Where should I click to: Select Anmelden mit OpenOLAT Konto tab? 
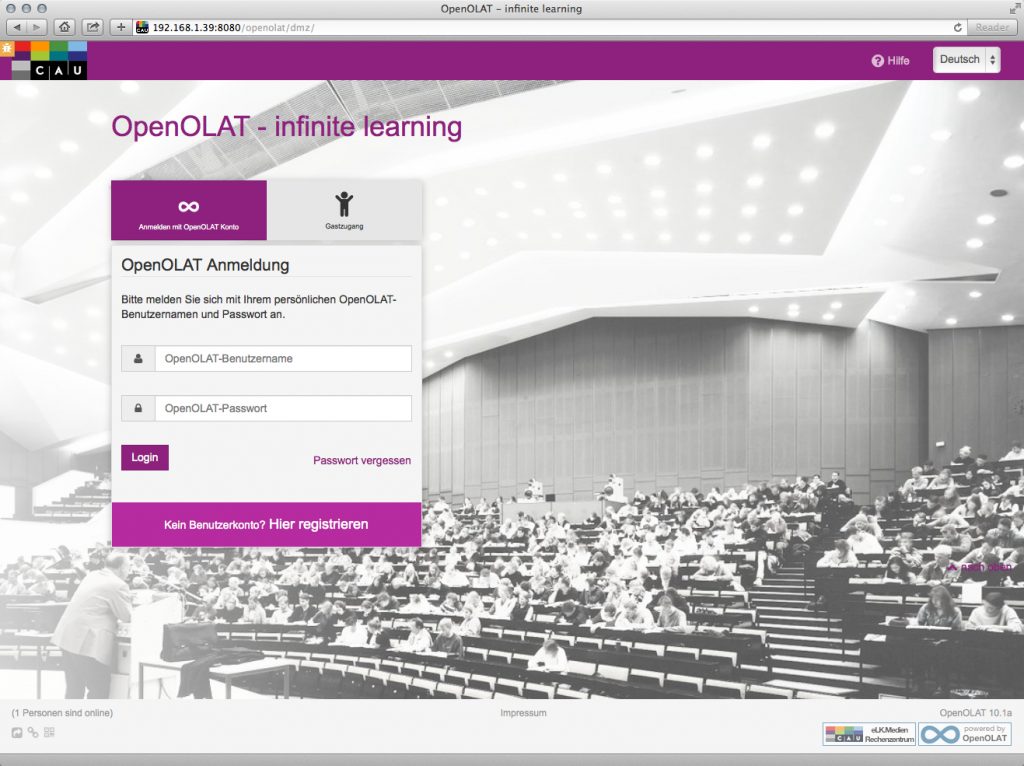189,211
